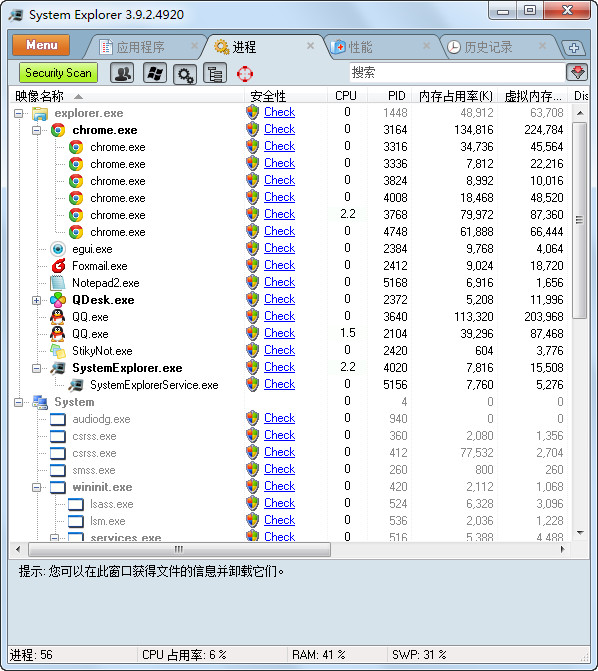Sort by PID column header
This screenshot has height=671, width=598.
(390, 96)
